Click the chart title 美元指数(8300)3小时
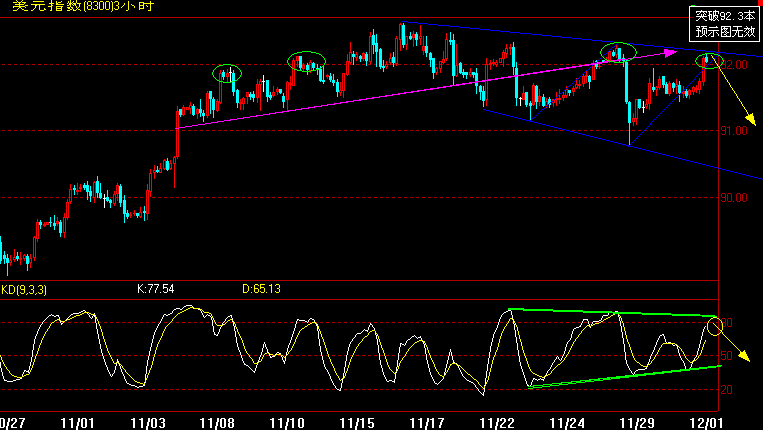This screenshot has height=430, width=763. click(x=83, y=6)
